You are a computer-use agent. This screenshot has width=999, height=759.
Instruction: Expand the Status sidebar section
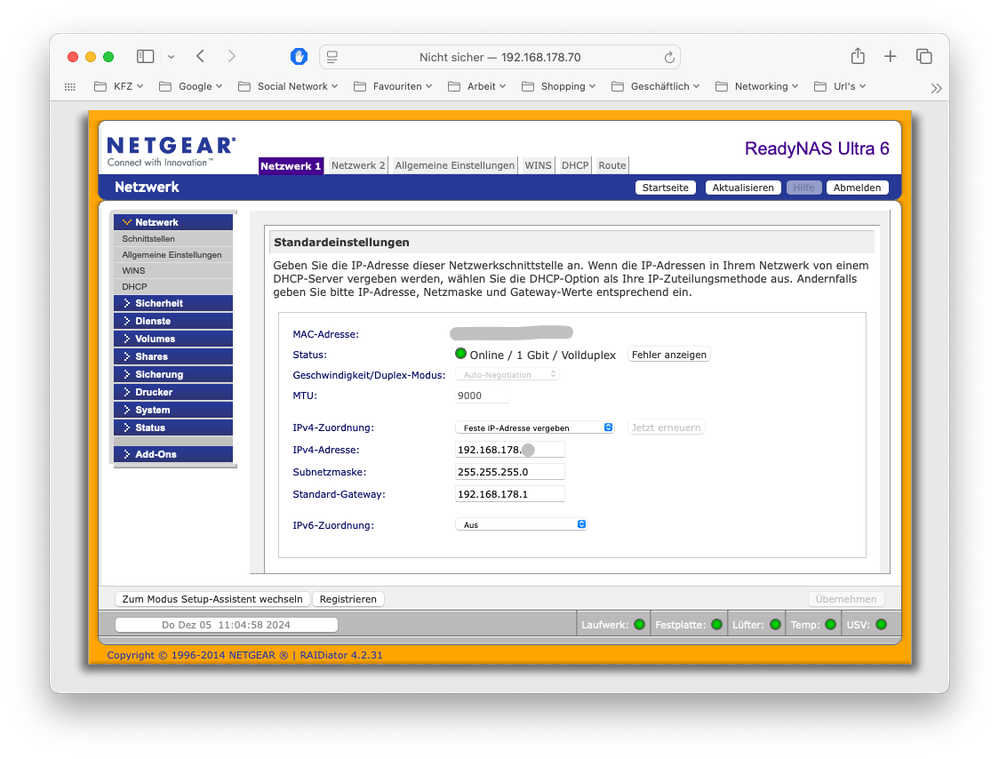[173, 428]
